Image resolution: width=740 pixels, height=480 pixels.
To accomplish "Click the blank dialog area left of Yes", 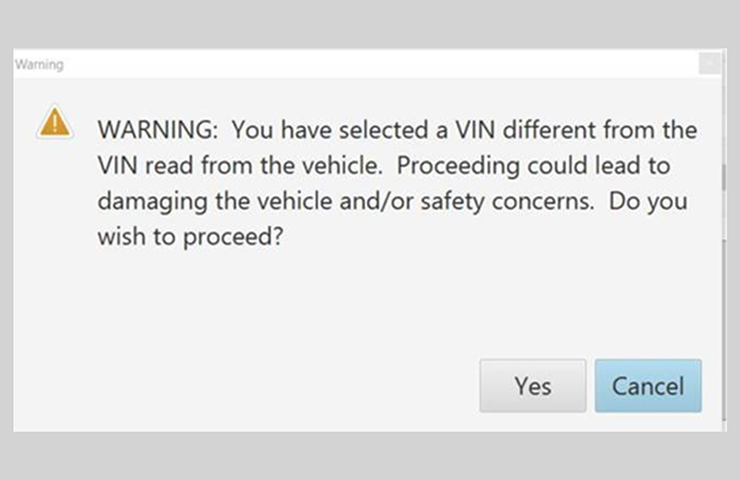I will tap(250, 386).
